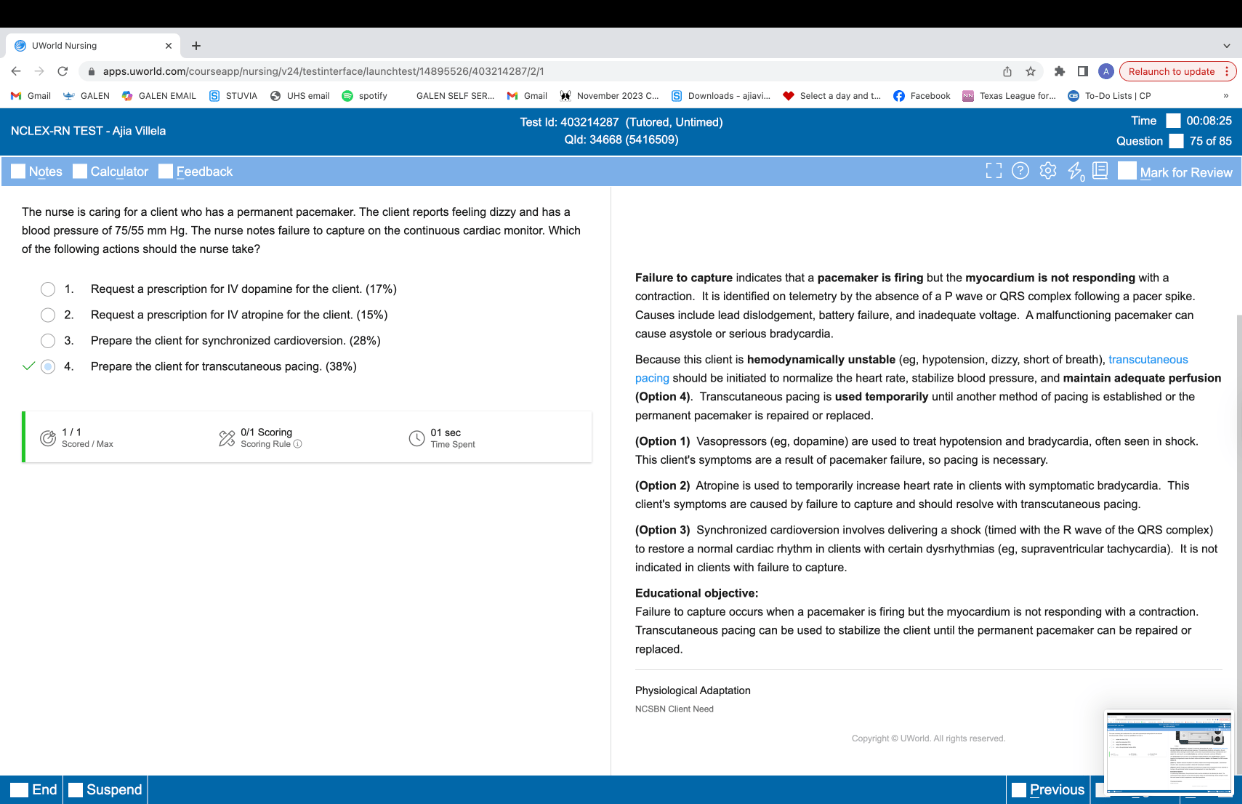Open the book notebook icon
The height and width of the screenshot is (804, 1242).
click(1100, 171)
